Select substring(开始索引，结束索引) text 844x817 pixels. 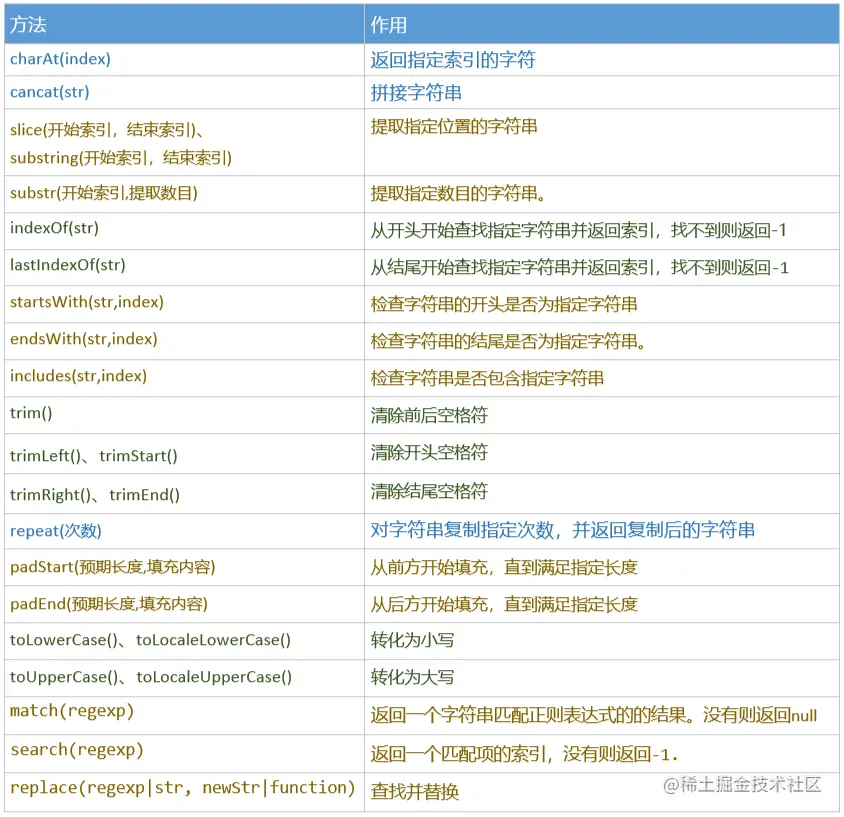tap(121, 158)
